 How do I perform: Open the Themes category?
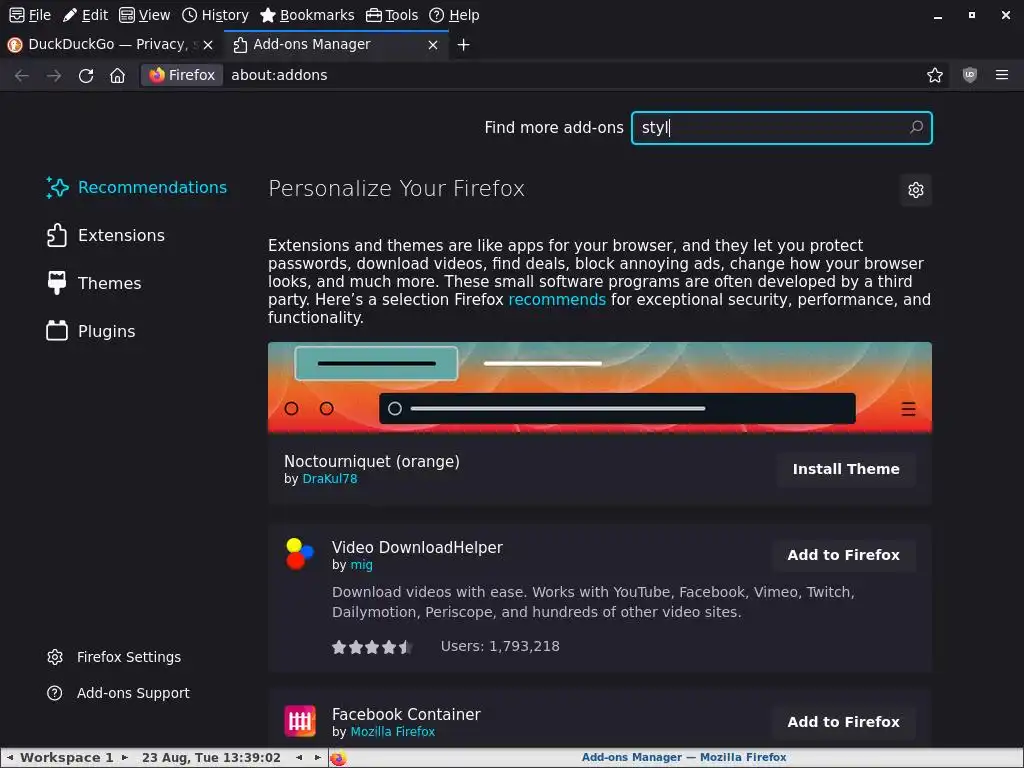tap(93, 283)
